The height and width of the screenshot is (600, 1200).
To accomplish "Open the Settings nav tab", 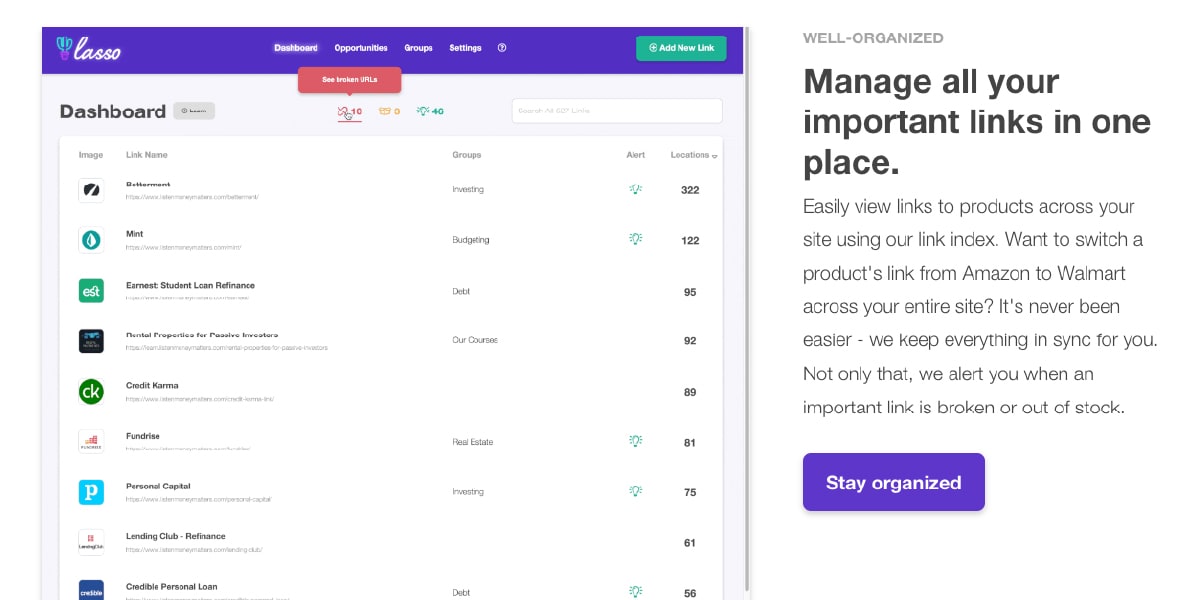I will [x=465, y=48].
